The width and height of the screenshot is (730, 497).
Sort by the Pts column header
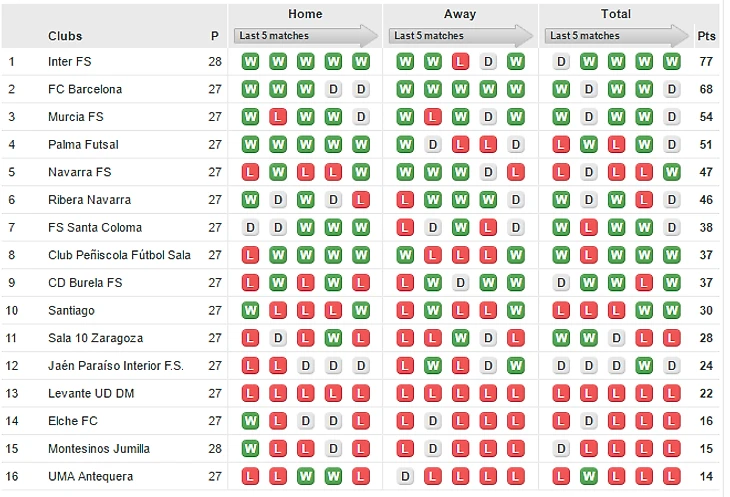(x=707, y=36)
